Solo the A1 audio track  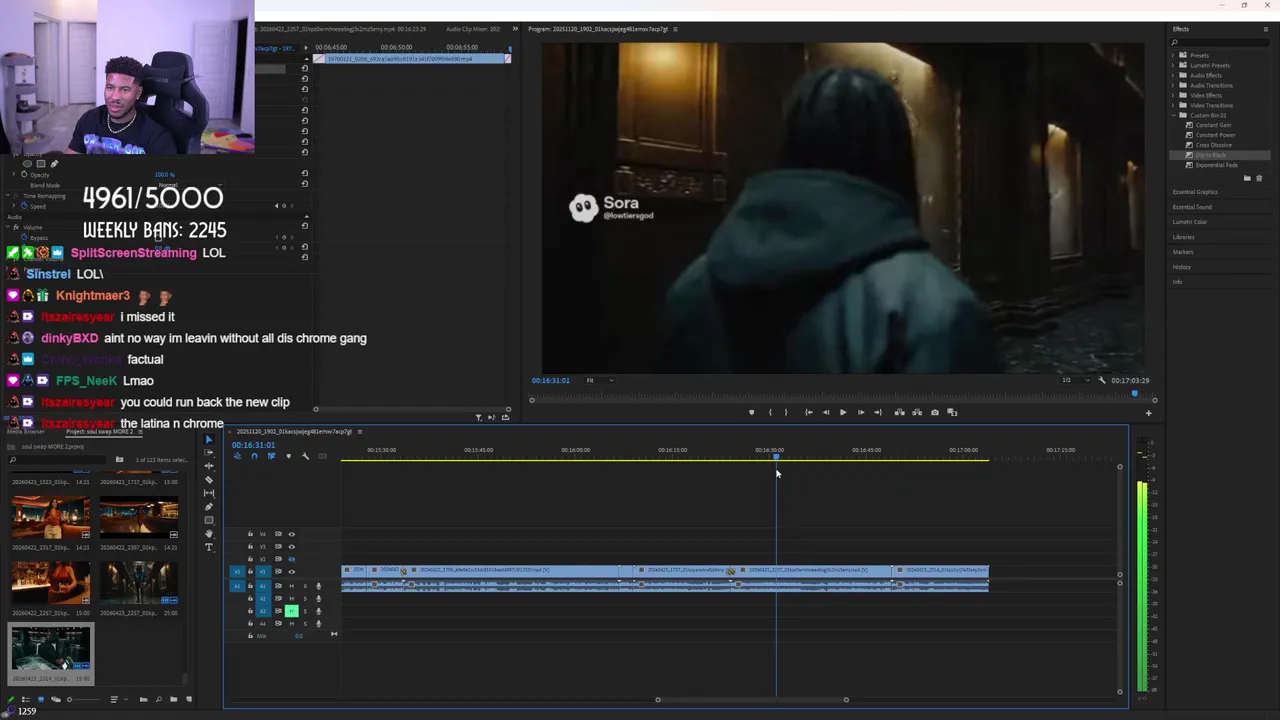pyautogui.click(x=305, y=586)
